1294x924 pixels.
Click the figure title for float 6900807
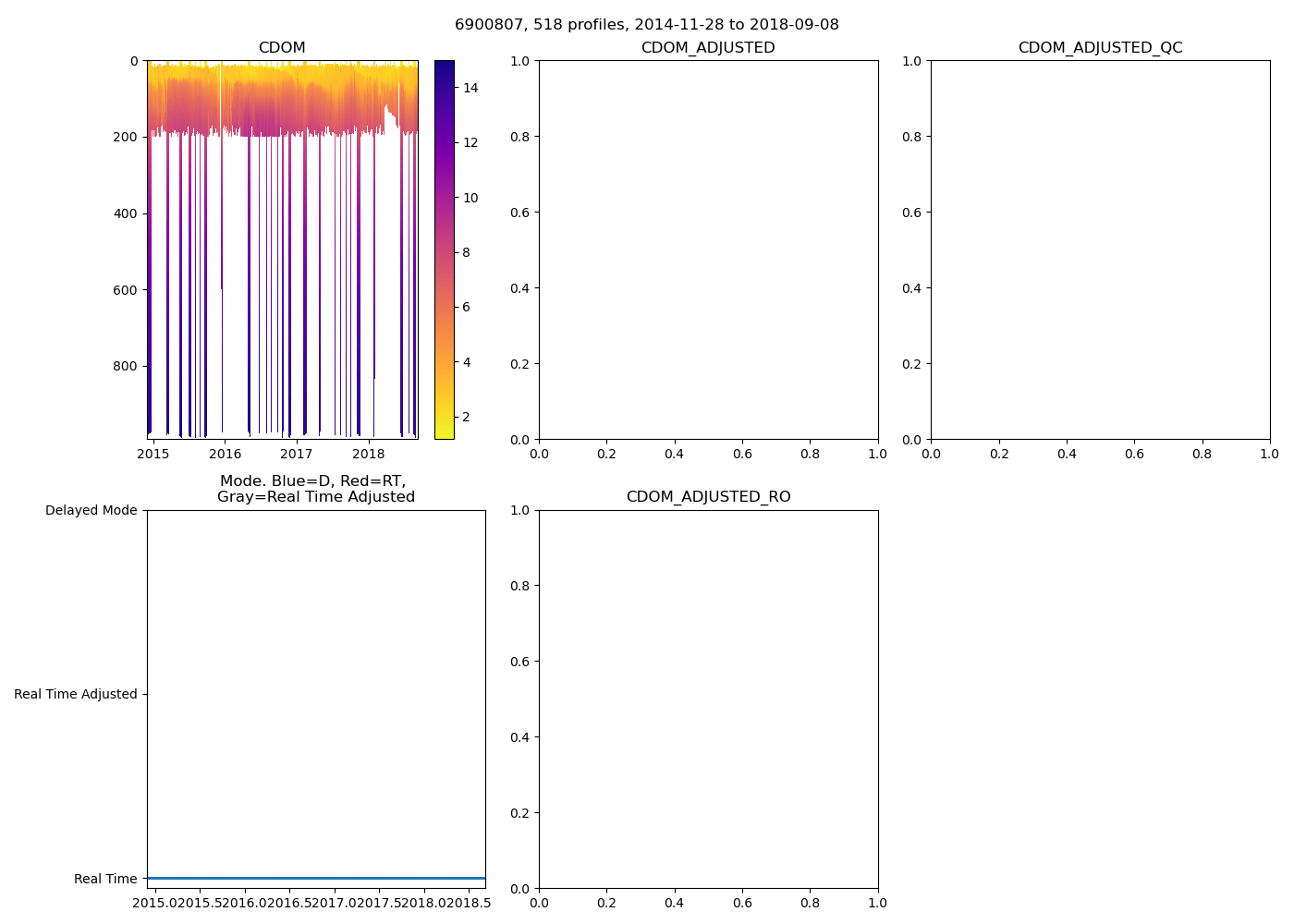pyautogui.click(x=646, y=25)
